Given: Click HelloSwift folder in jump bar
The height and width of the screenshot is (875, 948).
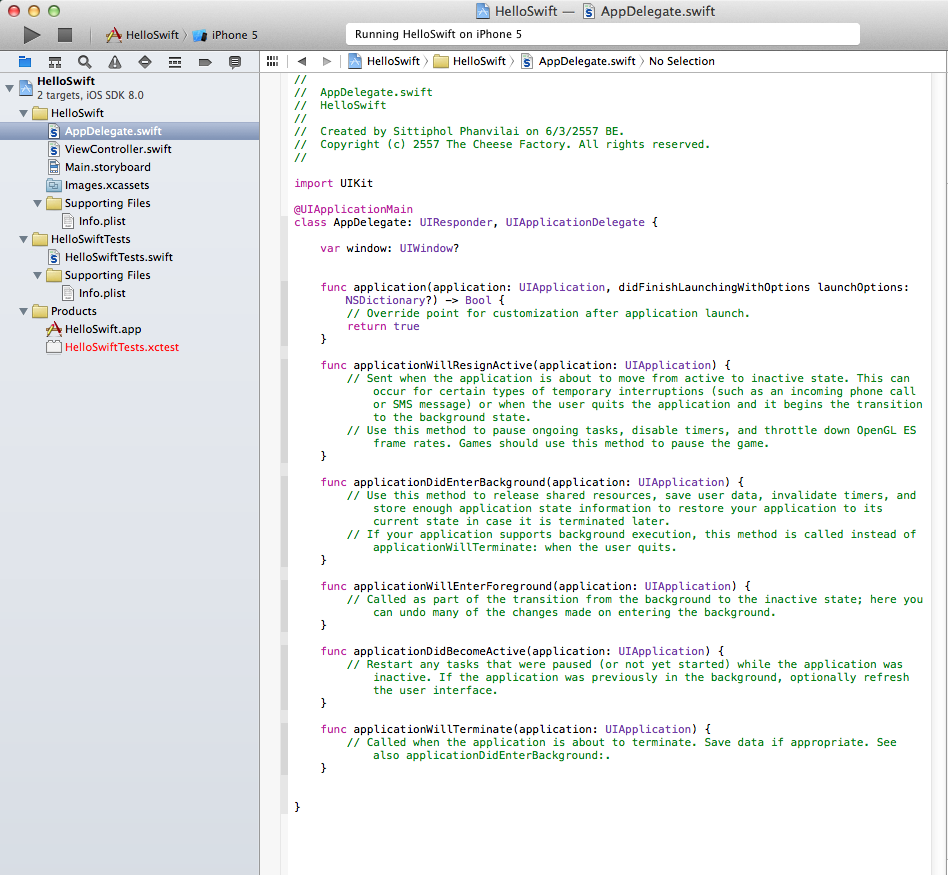Looking at the screenshot, I should click(470, 61).
